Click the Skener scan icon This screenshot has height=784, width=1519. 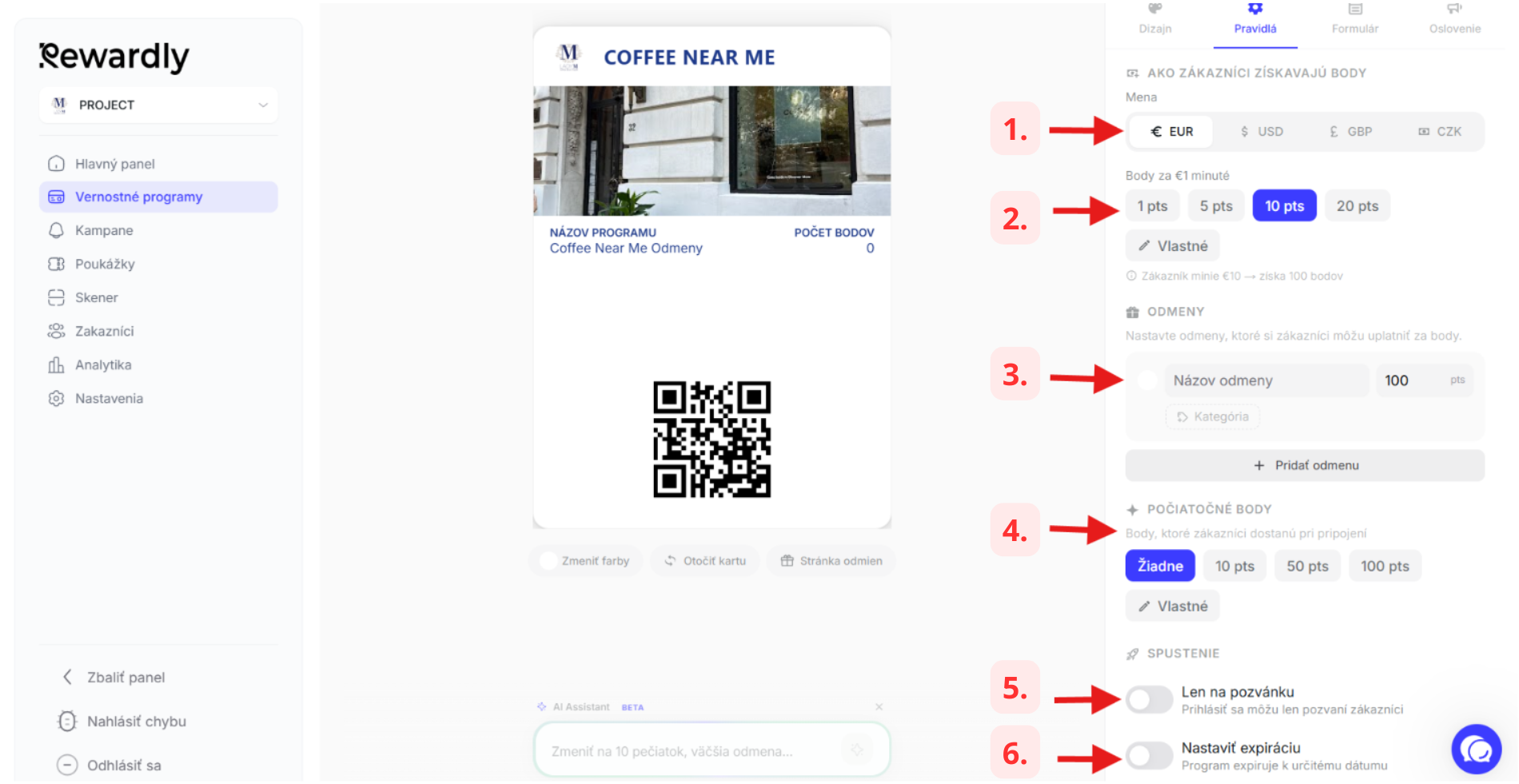pyautogui.click(x=56, y=298)
